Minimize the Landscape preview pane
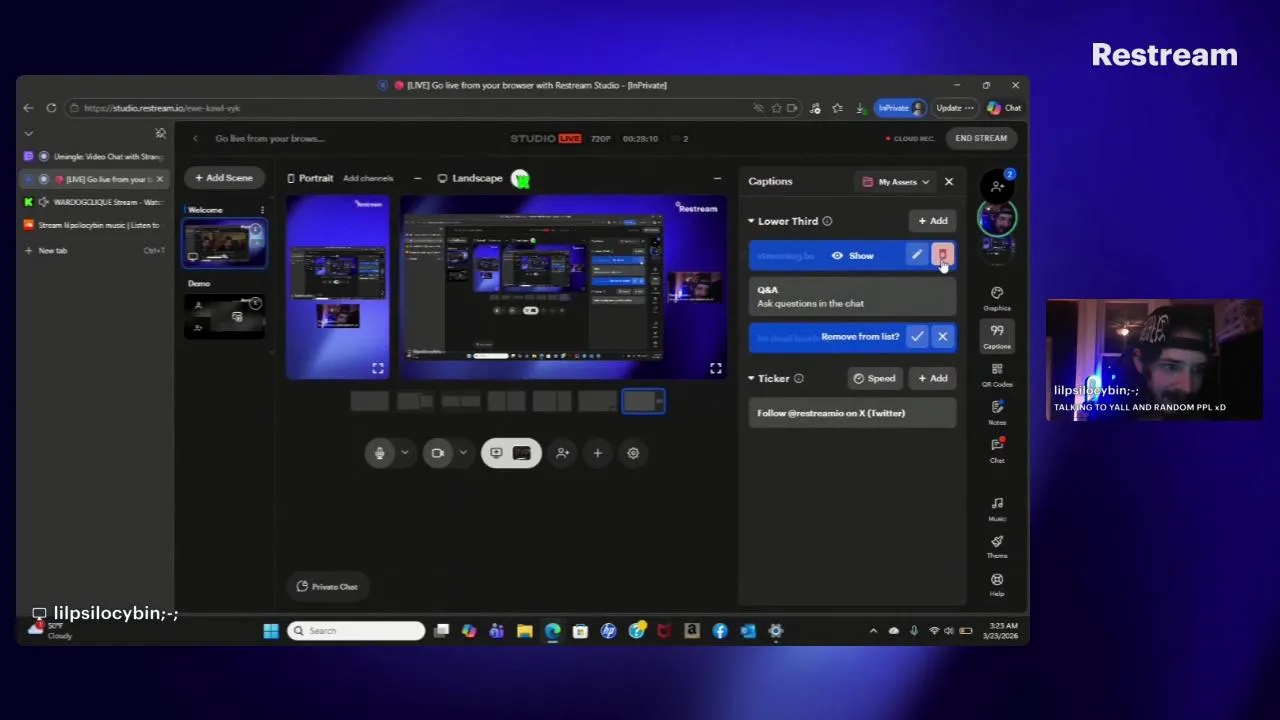 point(717,178)
